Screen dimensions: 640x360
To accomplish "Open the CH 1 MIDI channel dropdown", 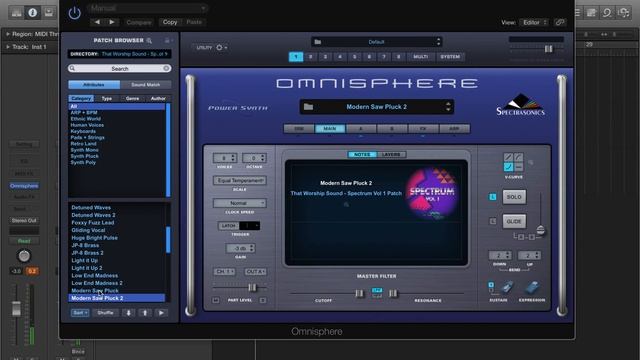I will [x=224, y=271].
